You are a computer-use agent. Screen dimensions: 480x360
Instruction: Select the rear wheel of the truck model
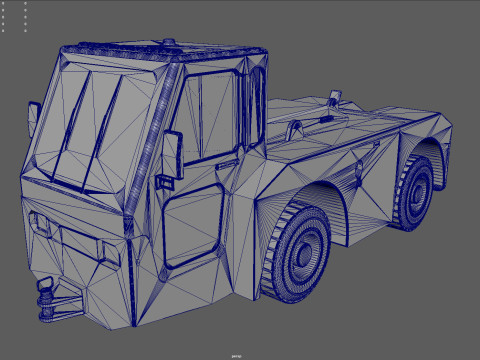coord(414,193)
